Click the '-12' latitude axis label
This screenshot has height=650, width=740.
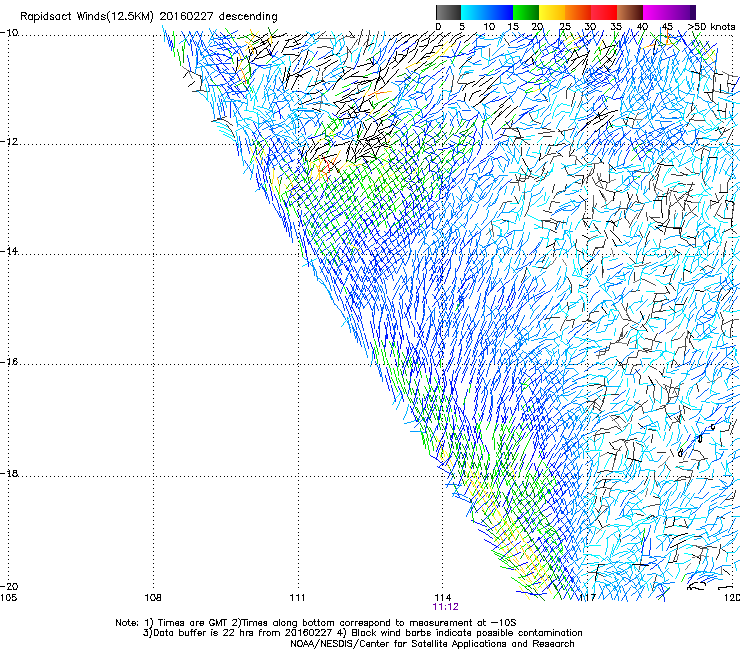[10, 142]
